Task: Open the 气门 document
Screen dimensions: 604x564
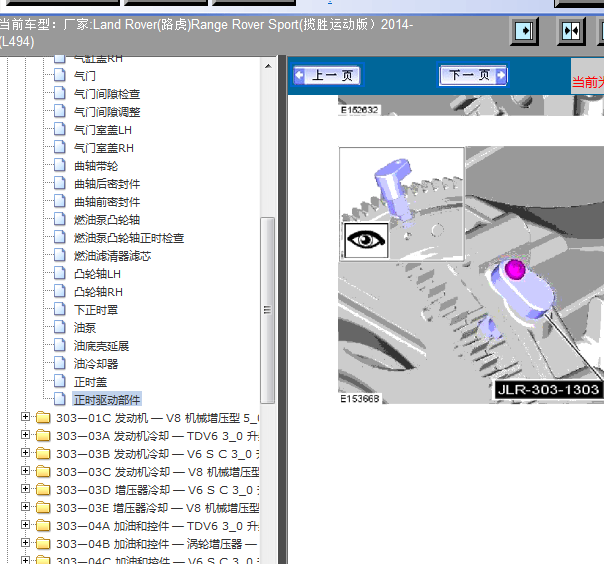Action: [x=84, y=76]
